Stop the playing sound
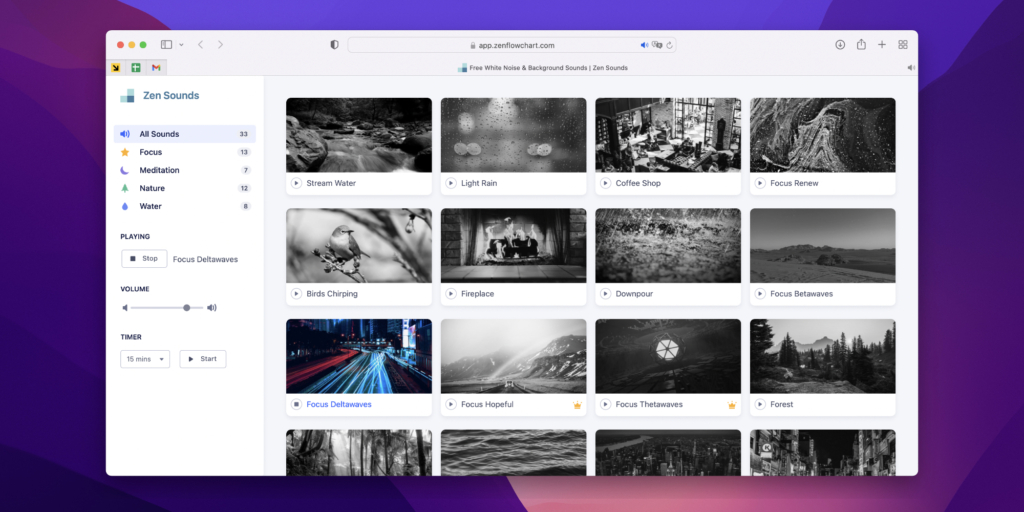 click(144, 259)
